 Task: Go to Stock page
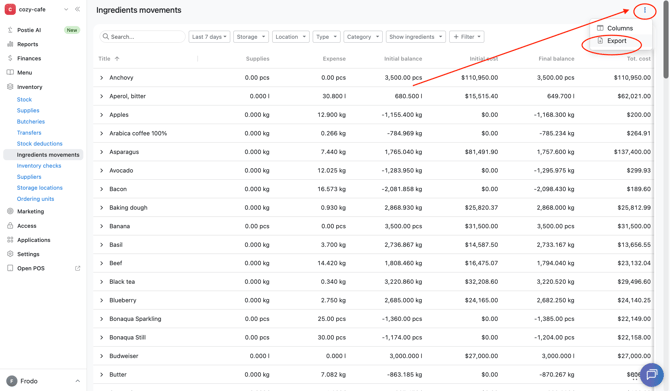click(24, 100)
